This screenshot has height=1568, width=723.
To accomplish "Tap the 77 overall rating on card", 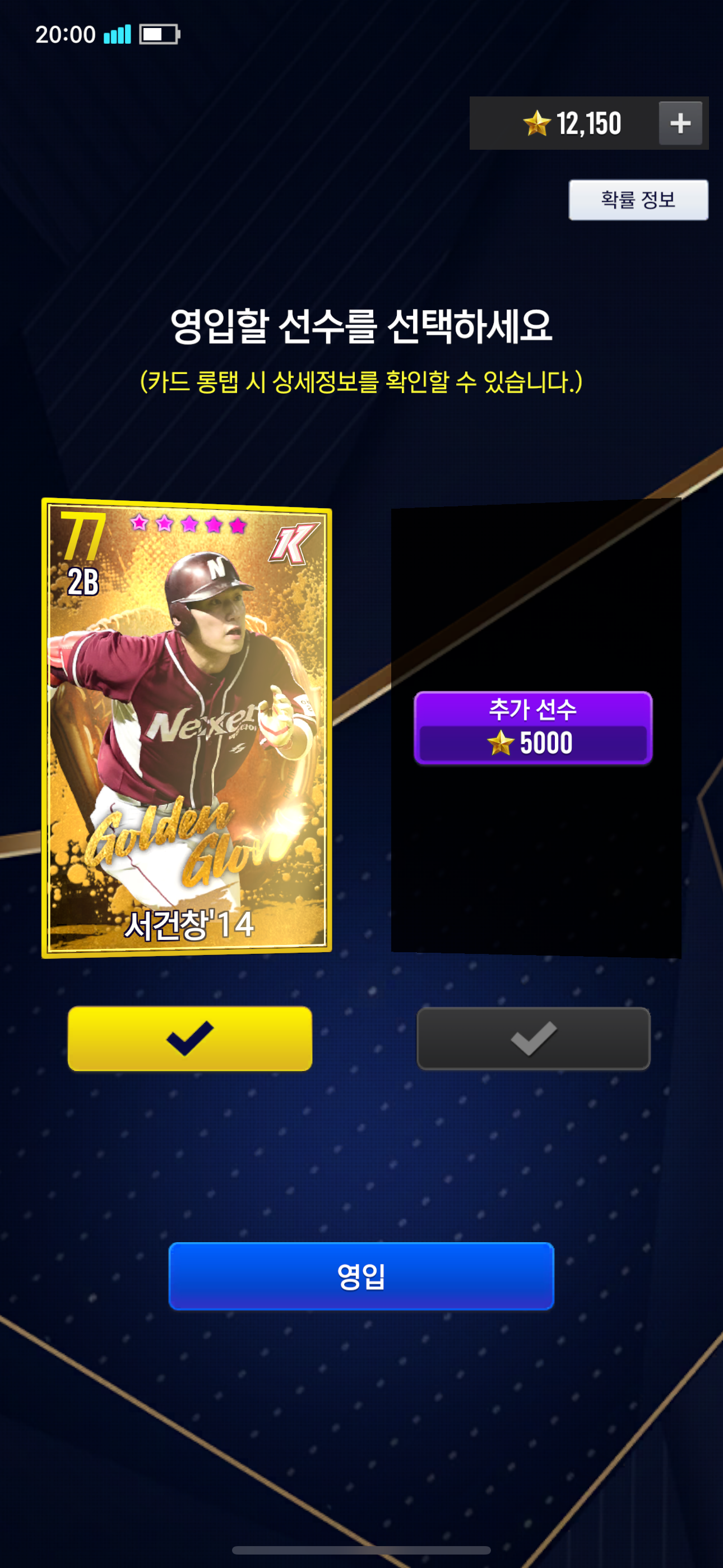I will 84,536.
